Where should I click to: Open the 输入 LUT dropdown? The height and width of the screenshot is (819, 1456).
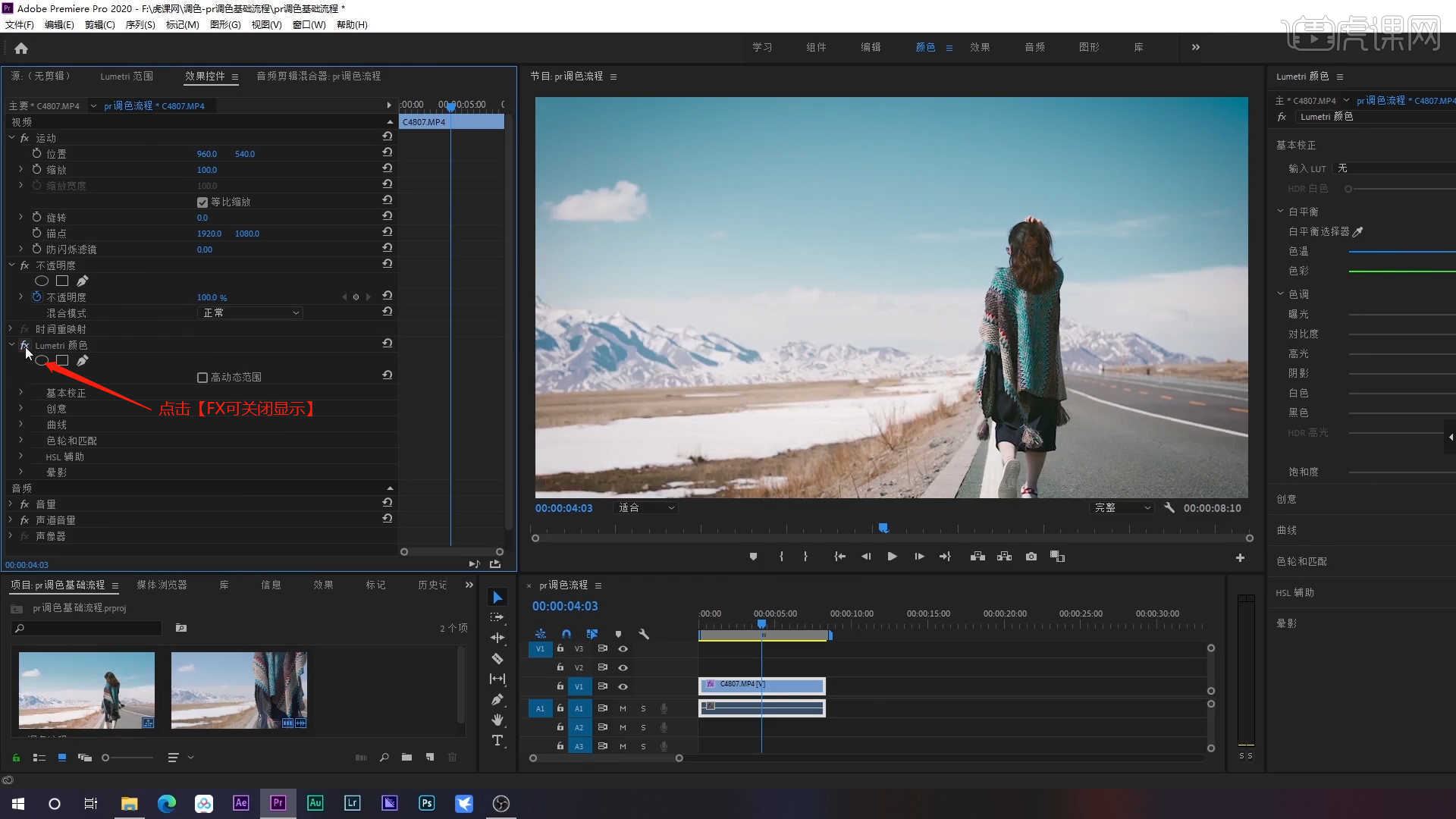pyautogui.click(x=1394, y=168)
